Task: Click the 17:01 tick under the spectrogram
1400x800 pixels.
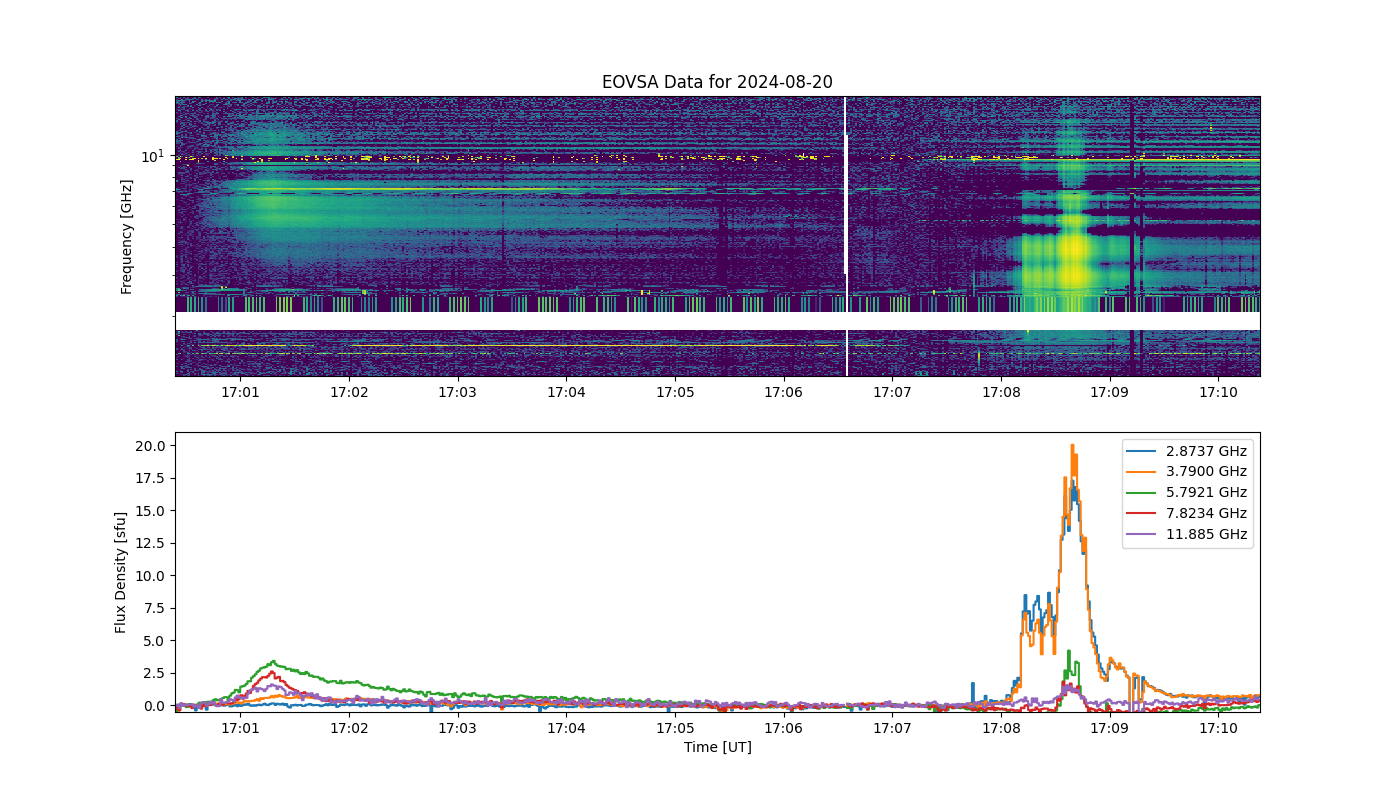Action: pyautogui.click(x=240, y=393)
